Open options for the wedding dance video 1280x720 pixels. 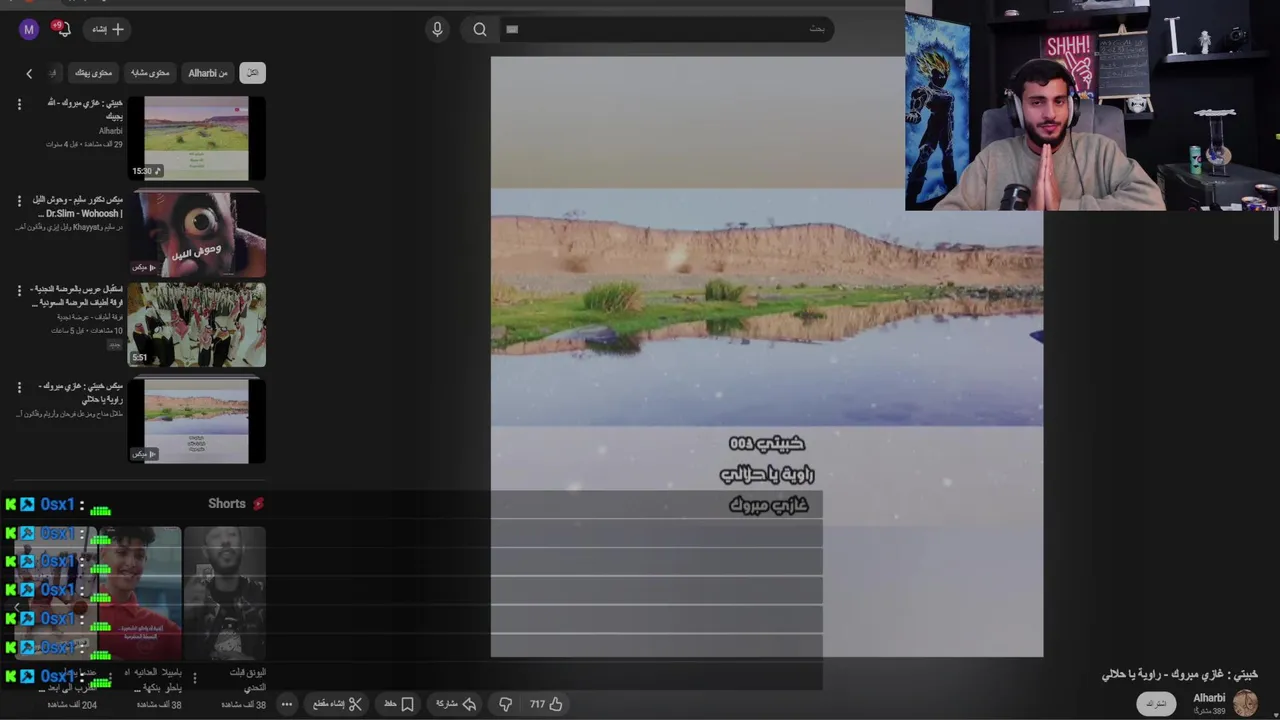pos(18,290)
